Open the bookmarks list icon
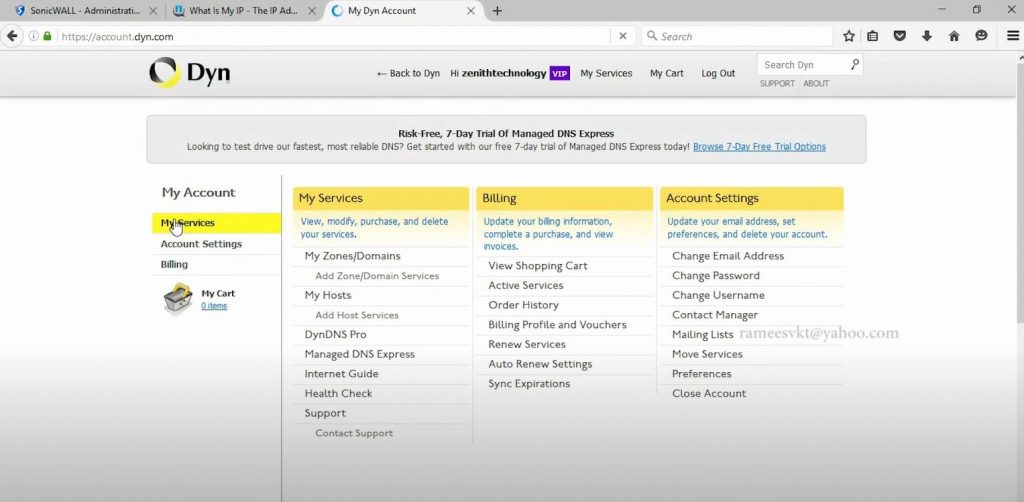 [x=872, y=37]
